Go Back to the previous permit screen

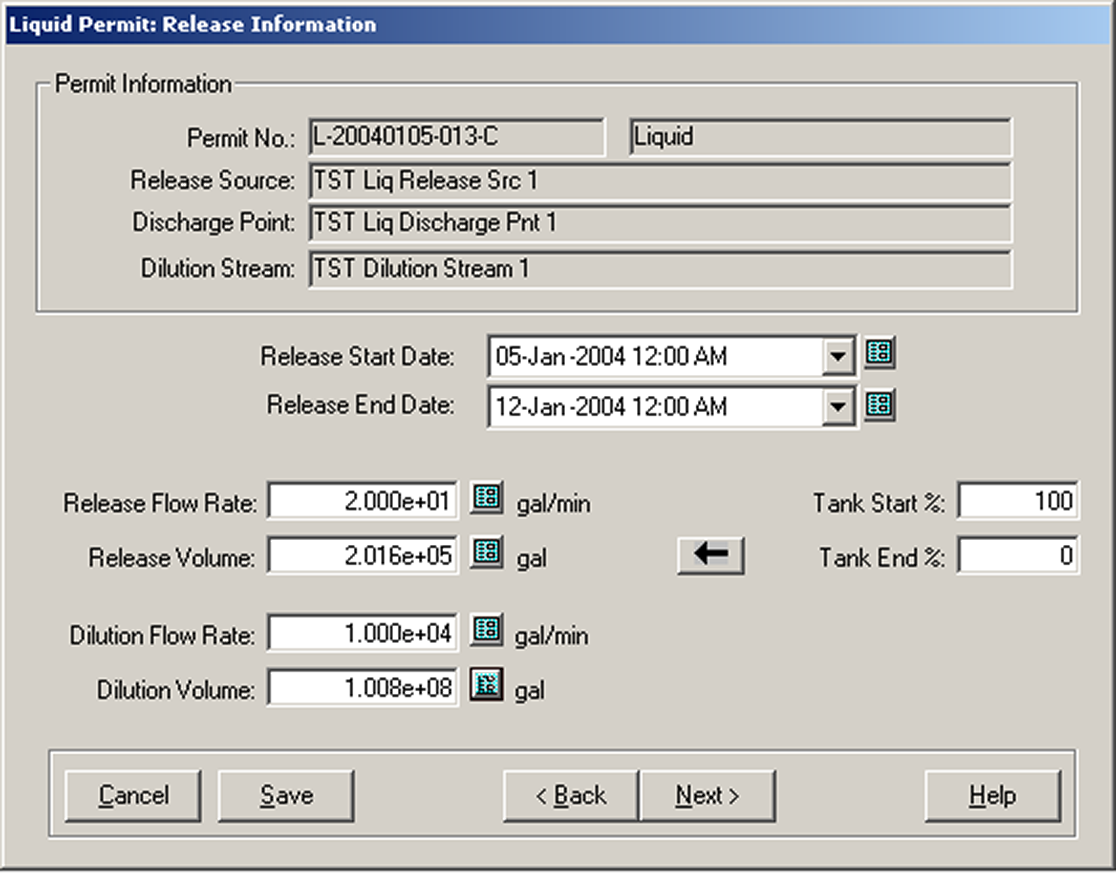570,795
